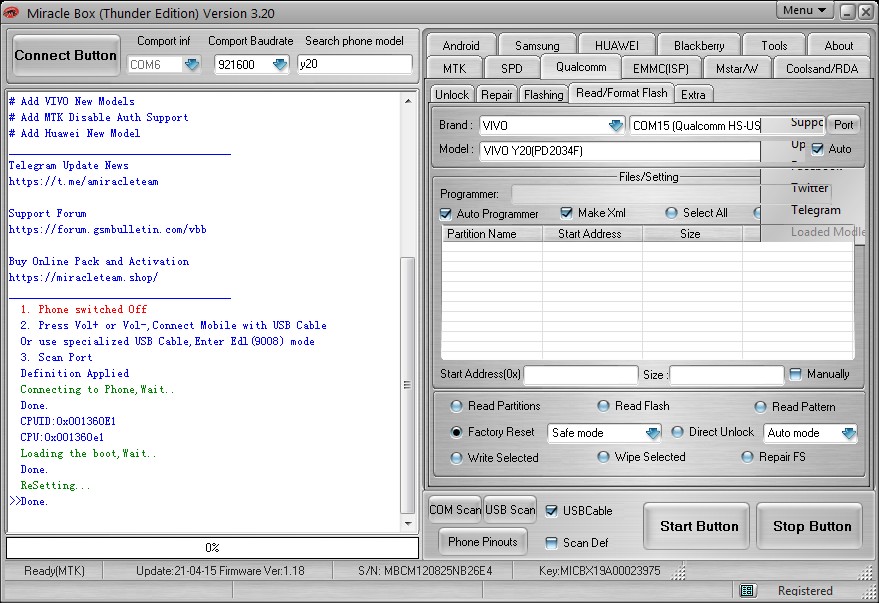Open Phone Pinouts
The image size is (879, 603).
coord(483,542)
